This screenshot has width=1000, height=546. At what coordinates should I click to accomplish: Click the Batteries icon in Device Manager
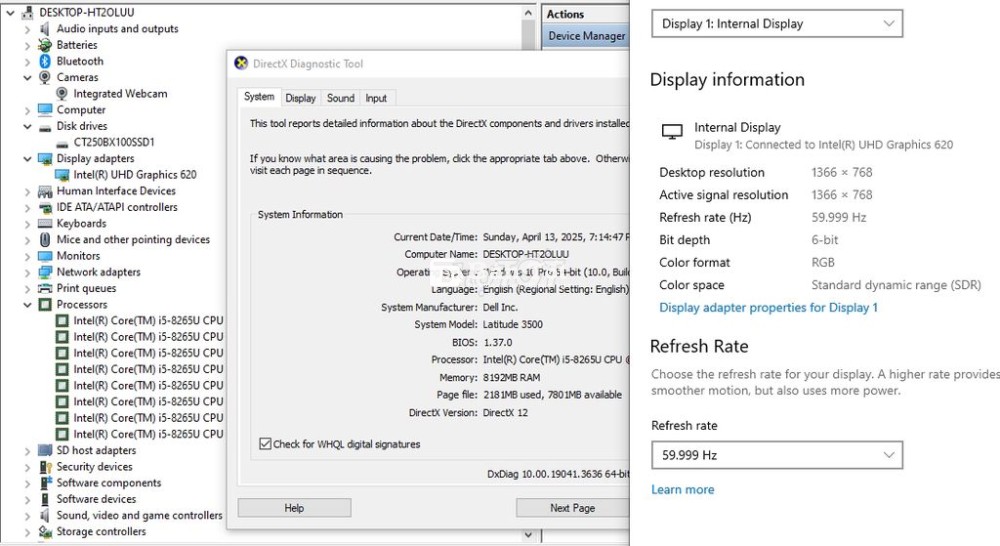pos(45,45)
